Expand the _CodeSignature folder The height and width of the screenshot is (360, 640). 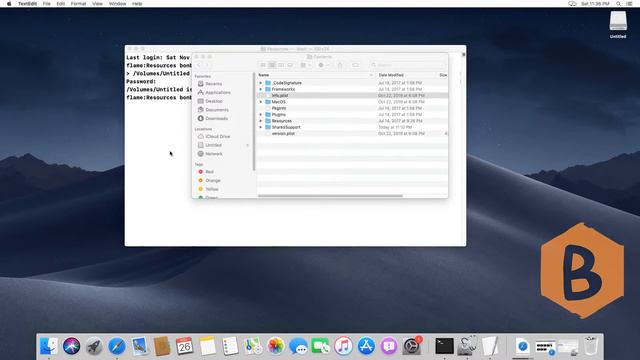pos(261,83)
